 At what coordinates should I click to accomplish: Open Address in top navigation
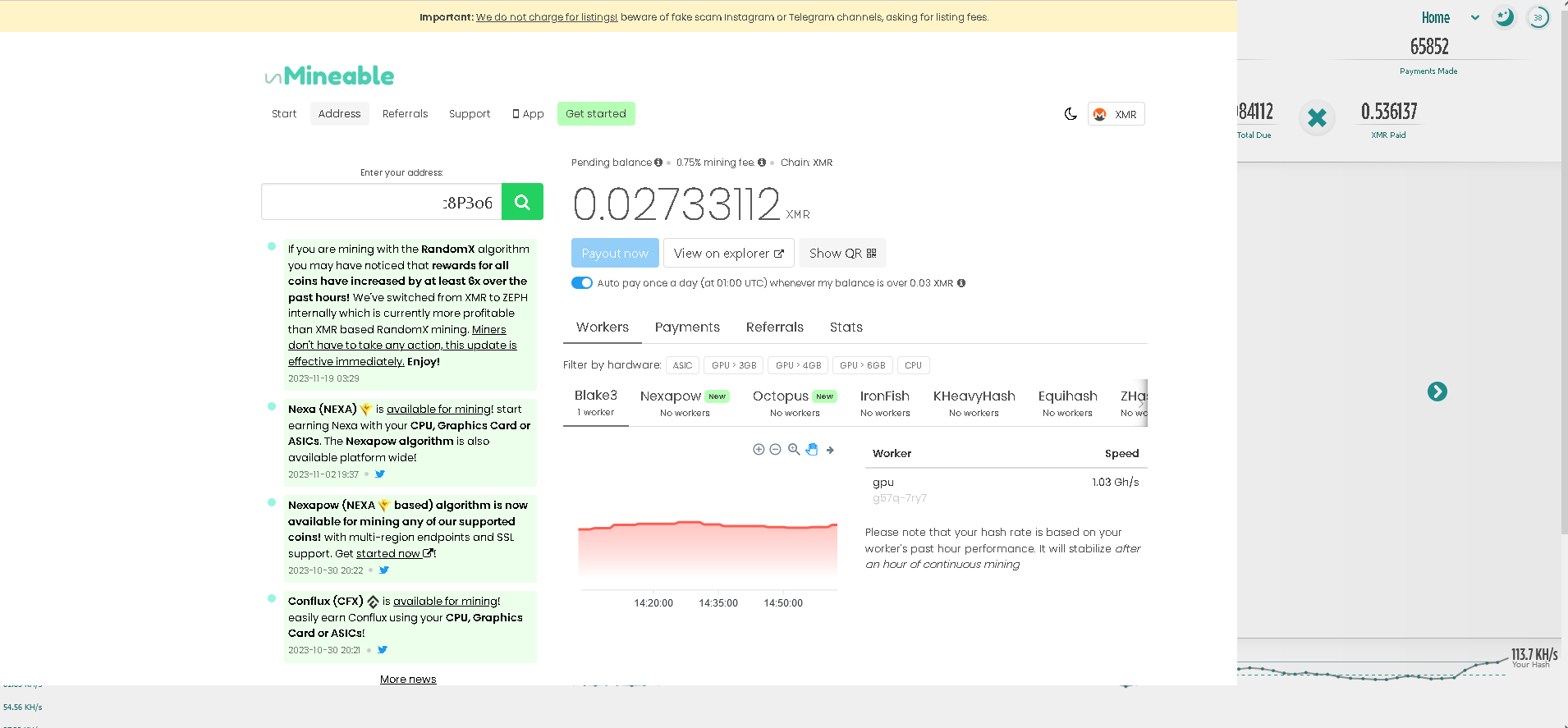click(x=340, y=114)
